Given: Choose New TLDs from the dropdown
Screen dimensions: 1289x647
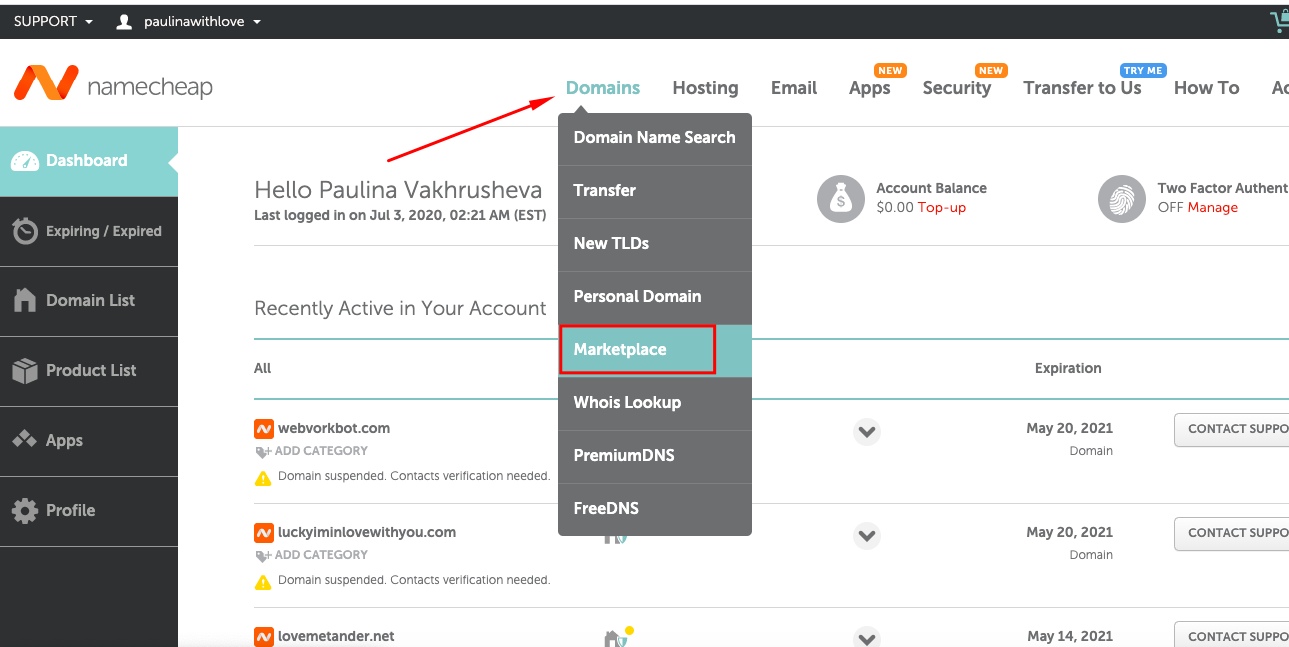Looking at the screenshot, I should pyautogui.click(x=655, y=244).
